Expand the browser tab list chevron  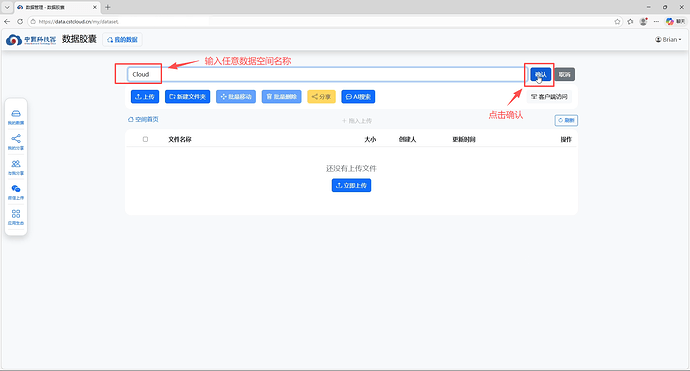click(x=7, y=7)
